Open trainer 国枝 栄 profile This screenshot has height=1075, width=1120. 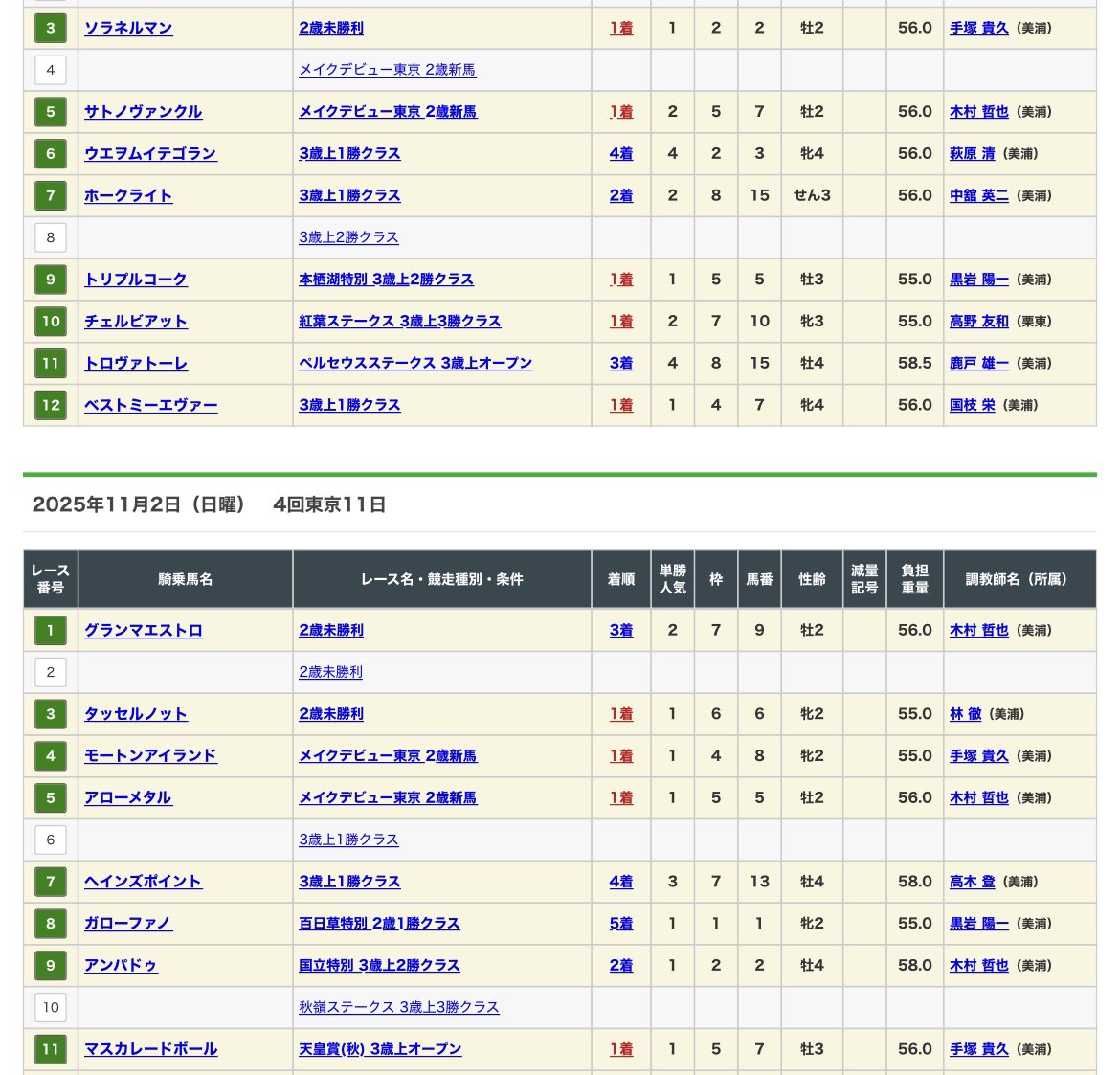973,405
